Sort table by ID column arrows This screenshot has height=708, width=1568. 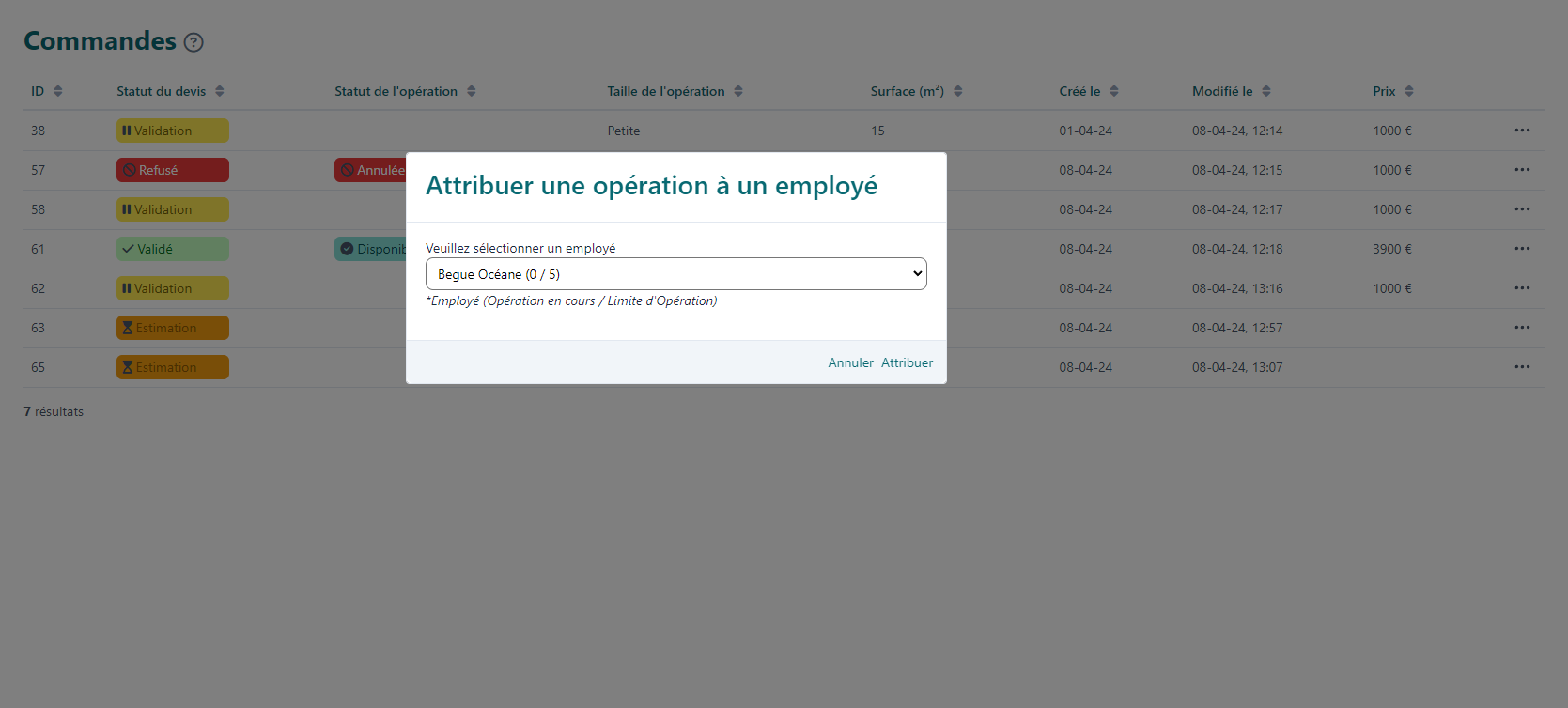(x=58, y=91)
